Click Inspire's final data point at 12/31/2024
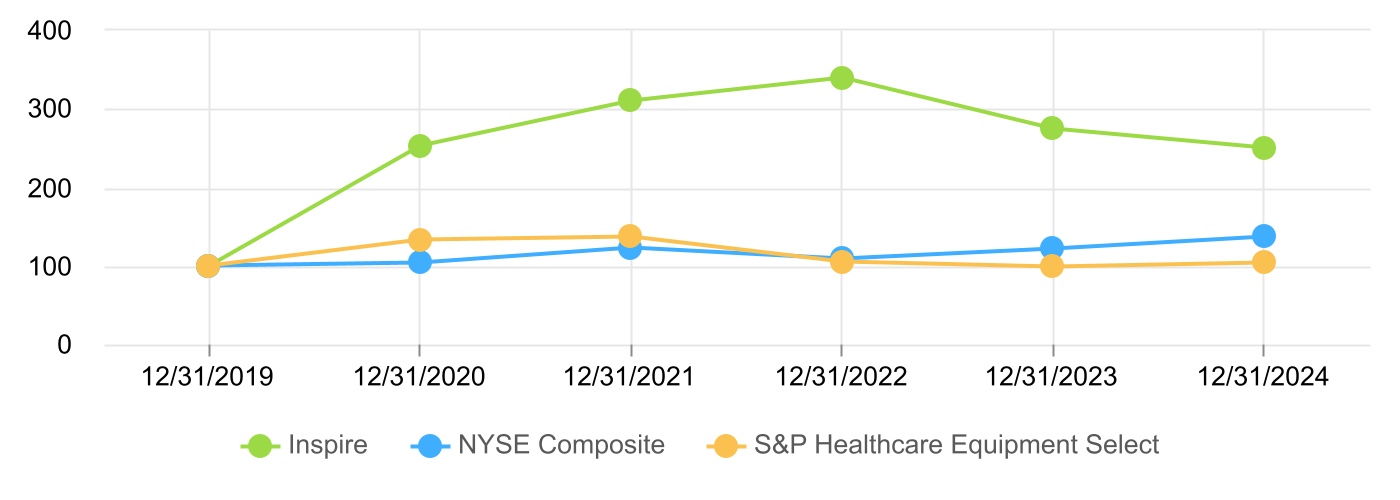The height and width of the screenshot is (500, 1400). click(x=1263, y=148)
